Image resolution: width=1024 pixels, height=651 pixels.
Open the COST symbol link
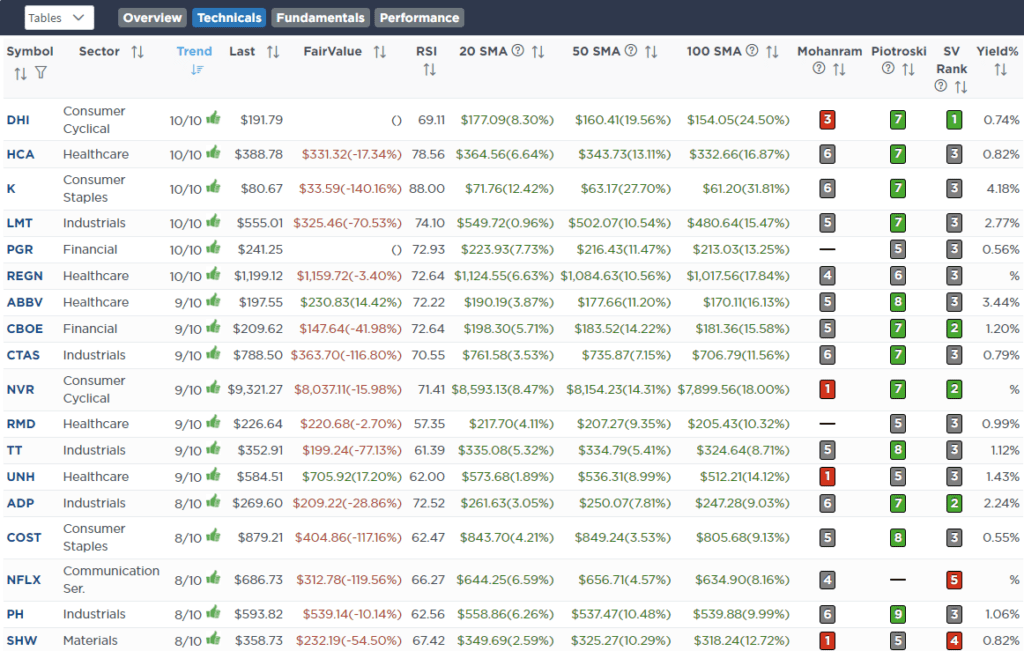[24, 537]
